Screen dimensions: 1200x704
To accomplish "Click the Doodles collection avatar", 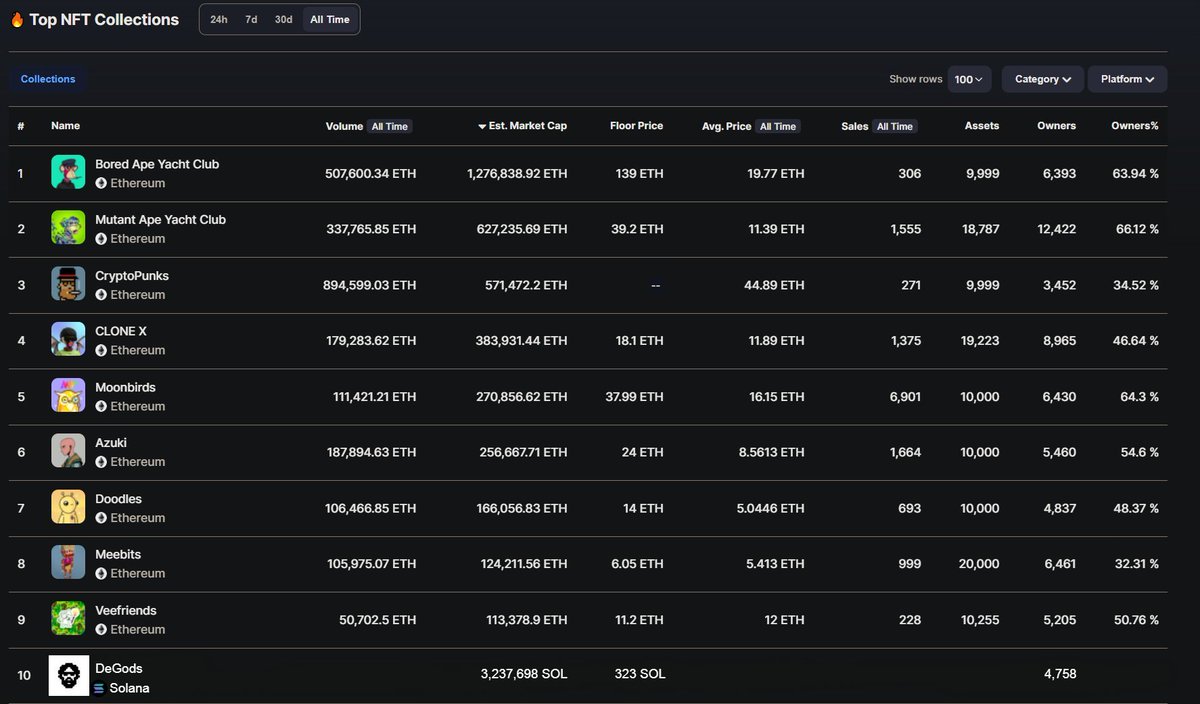I will pyautogui.click(x=68, y=507).
